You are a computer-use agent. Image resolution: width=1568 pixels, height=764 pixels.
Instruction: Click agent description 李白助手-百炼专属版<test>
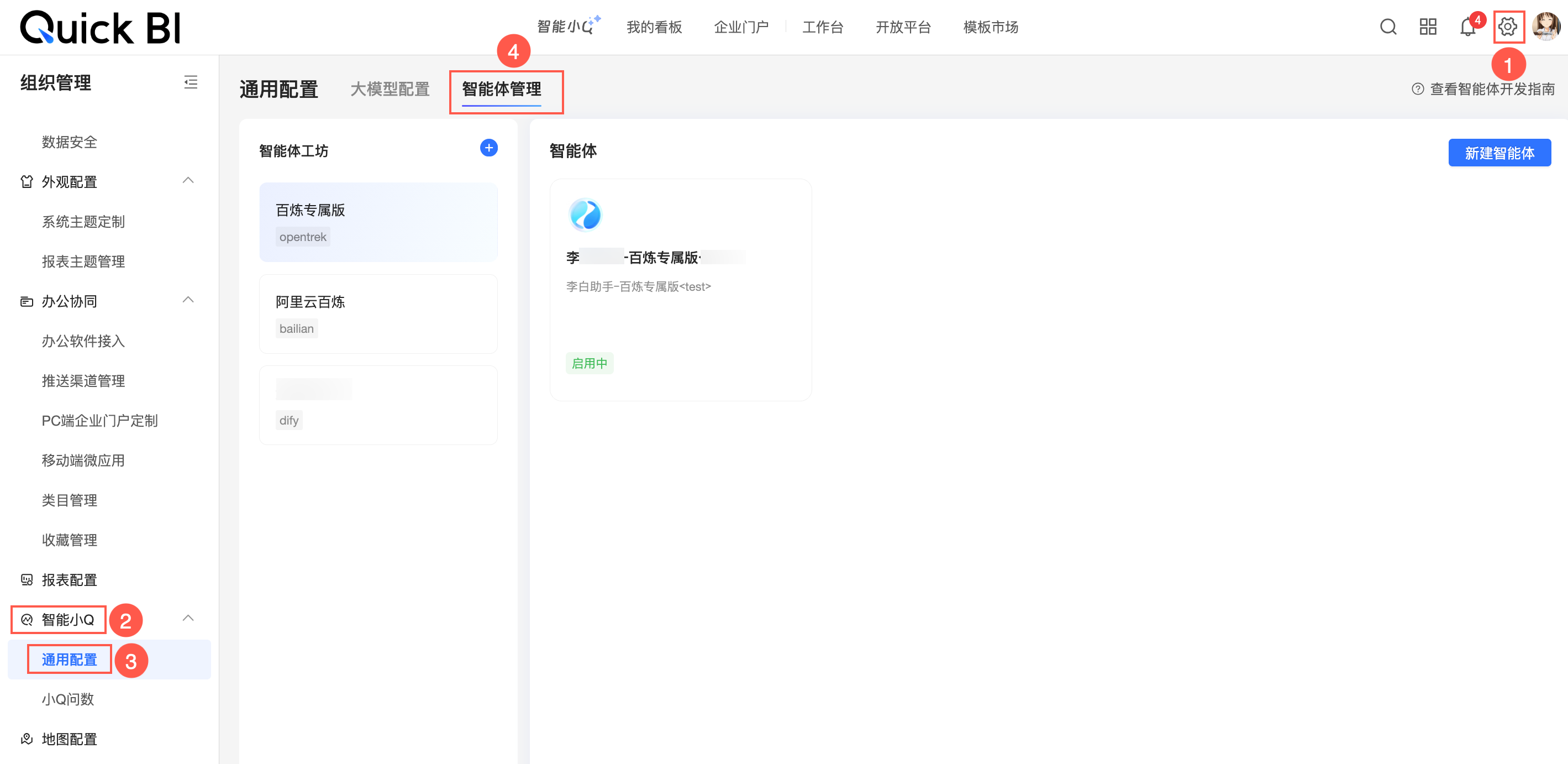639,286
